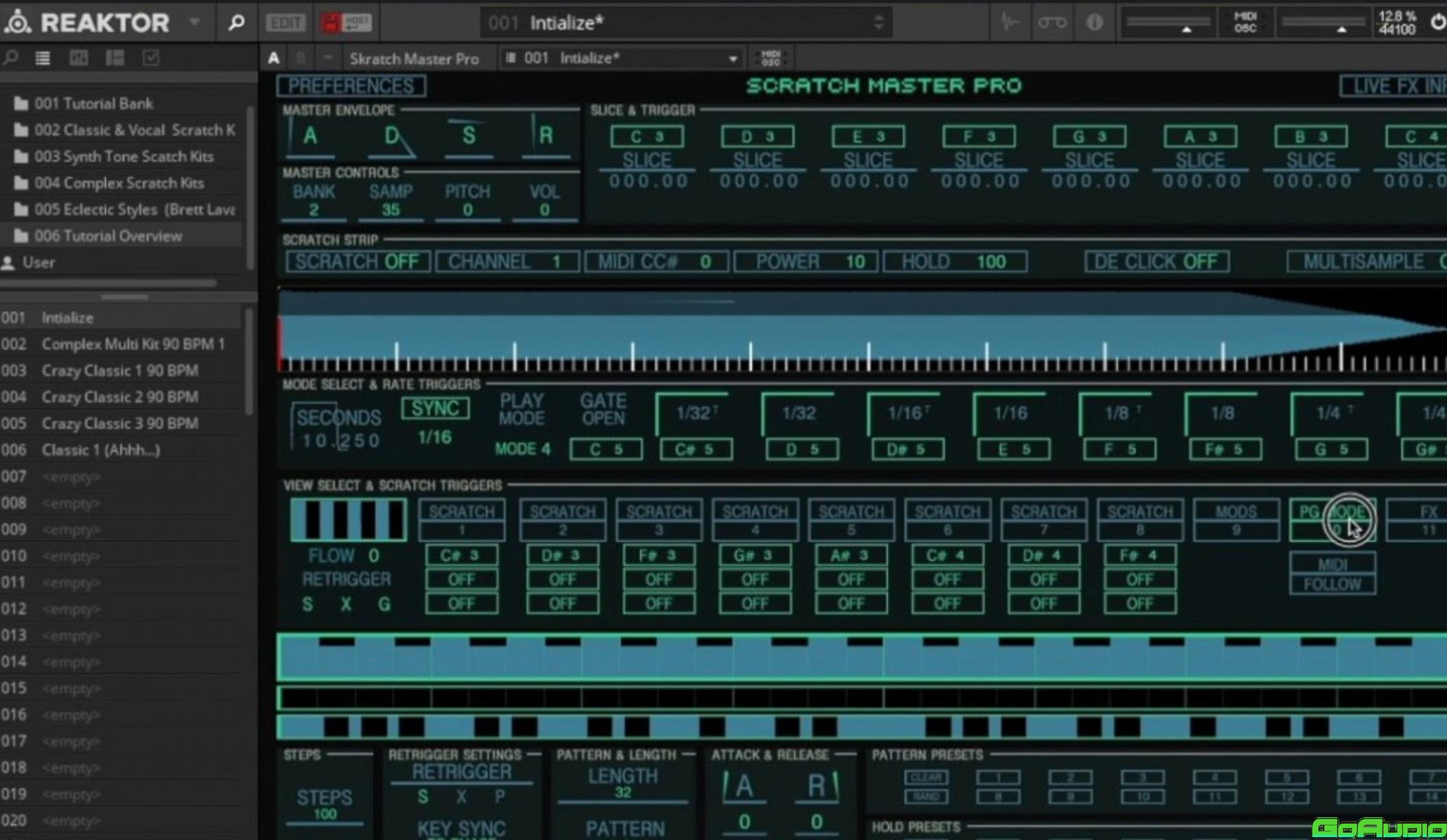Open the sample map waveform icon

(x=1010, y=23)
